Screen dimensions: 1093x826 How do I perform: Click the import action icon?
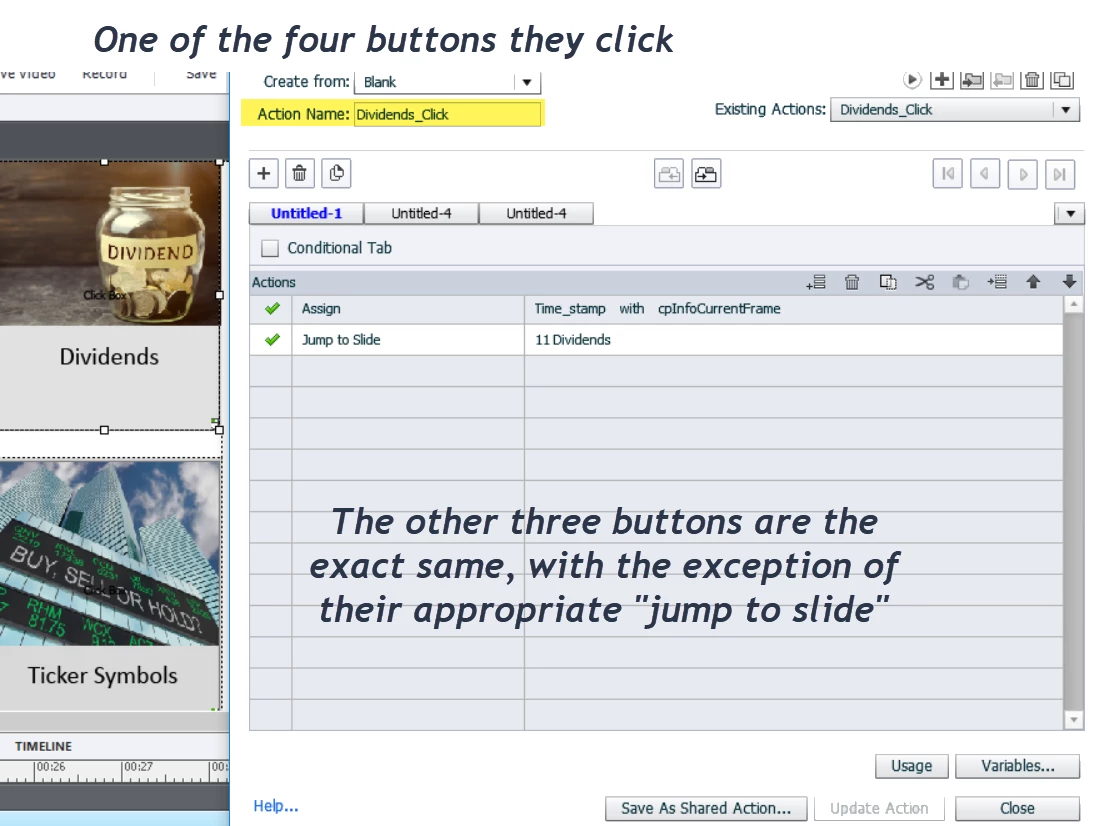972,80
